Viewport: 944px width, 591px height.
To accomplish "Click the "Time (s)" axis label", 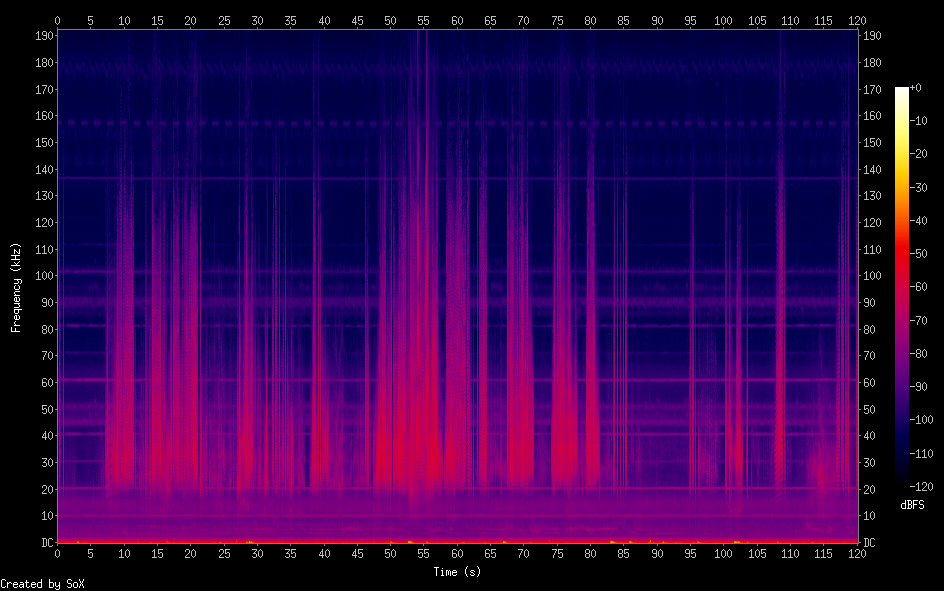I will coord(457,571).
